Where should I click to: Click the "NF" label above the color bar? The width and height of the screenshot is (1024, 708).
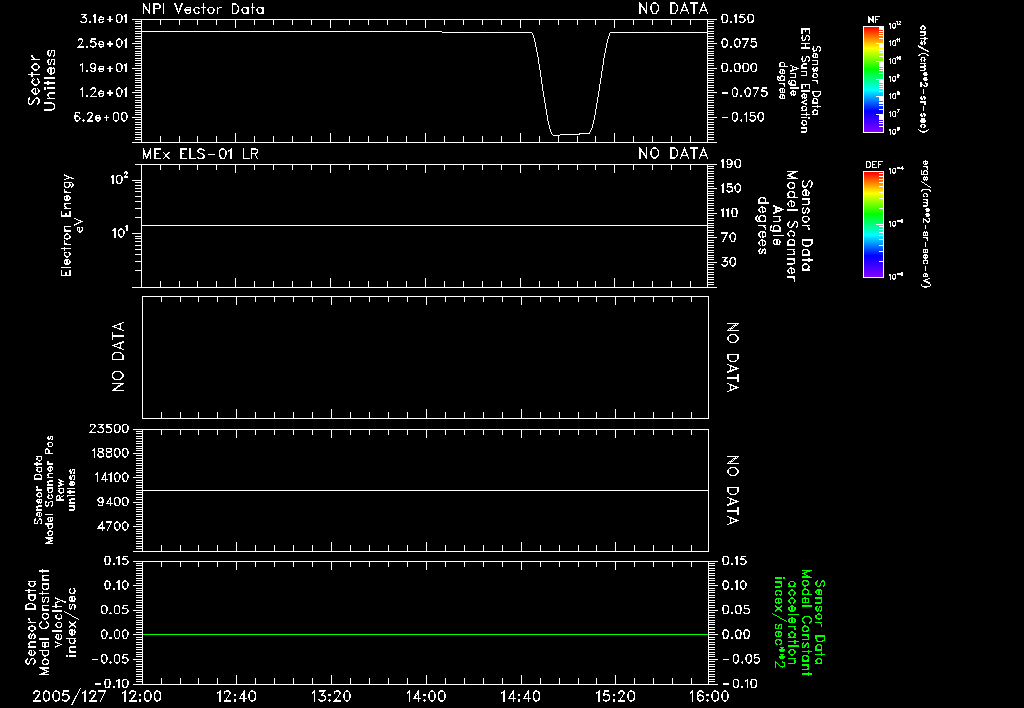tap(873, 20)
